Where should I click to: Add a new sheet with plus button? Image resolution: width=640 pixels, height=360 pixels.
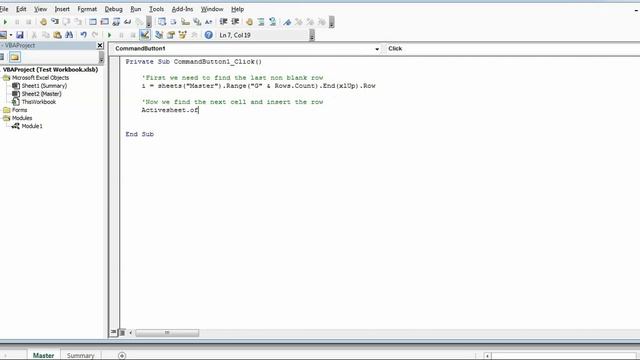click(122, 356)
